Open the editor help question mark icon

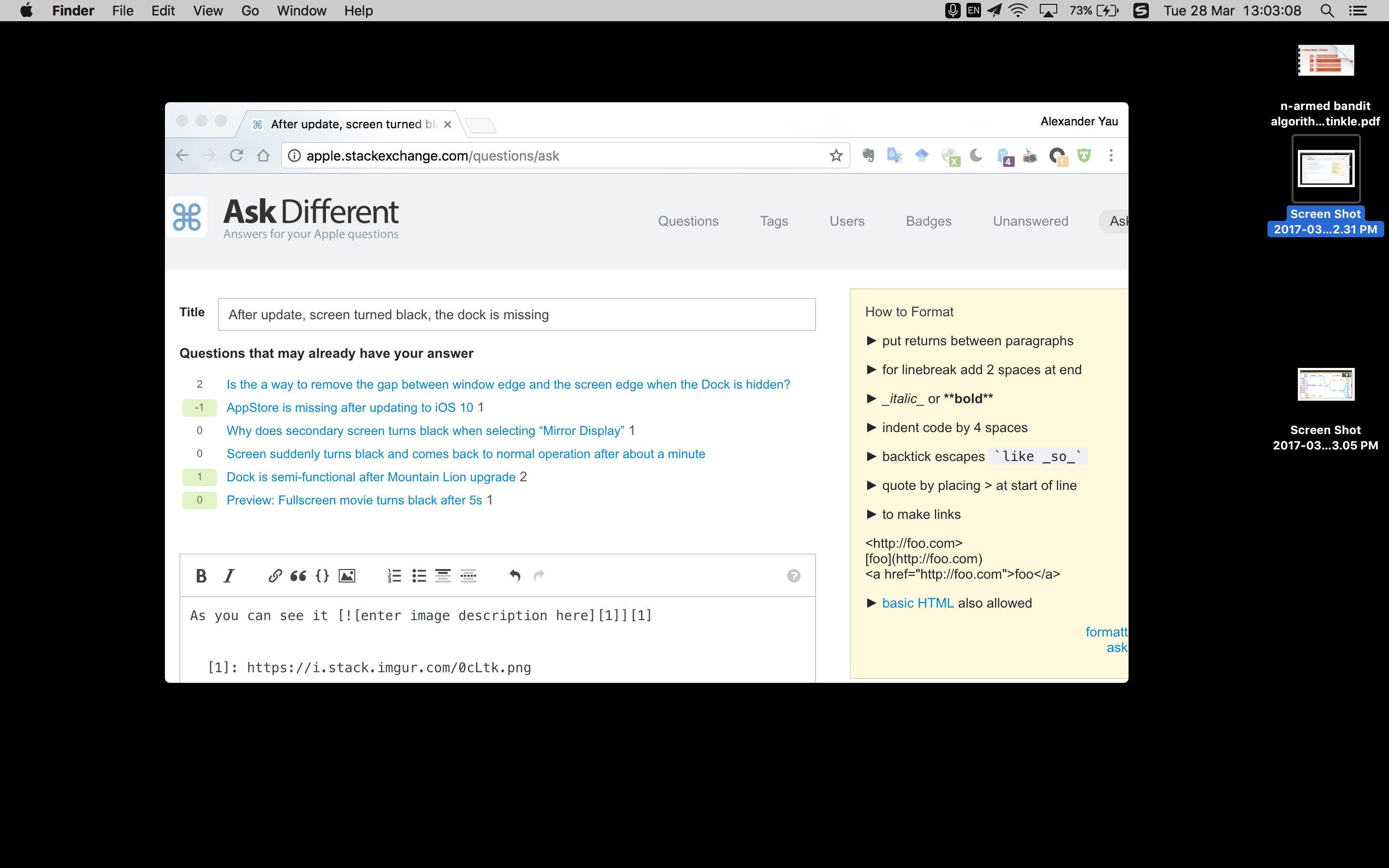[794, 576]
